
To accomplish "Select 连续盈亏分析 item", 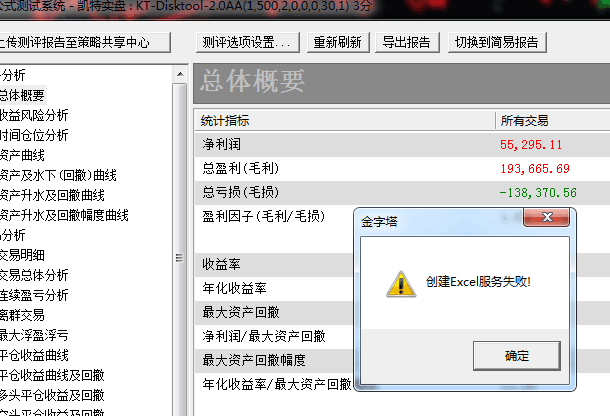I will (34, 295).
